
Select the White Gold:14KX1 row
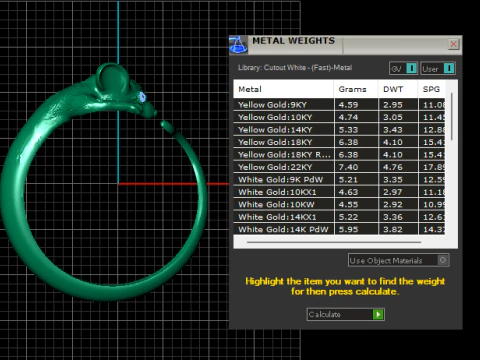pos(339,217)
